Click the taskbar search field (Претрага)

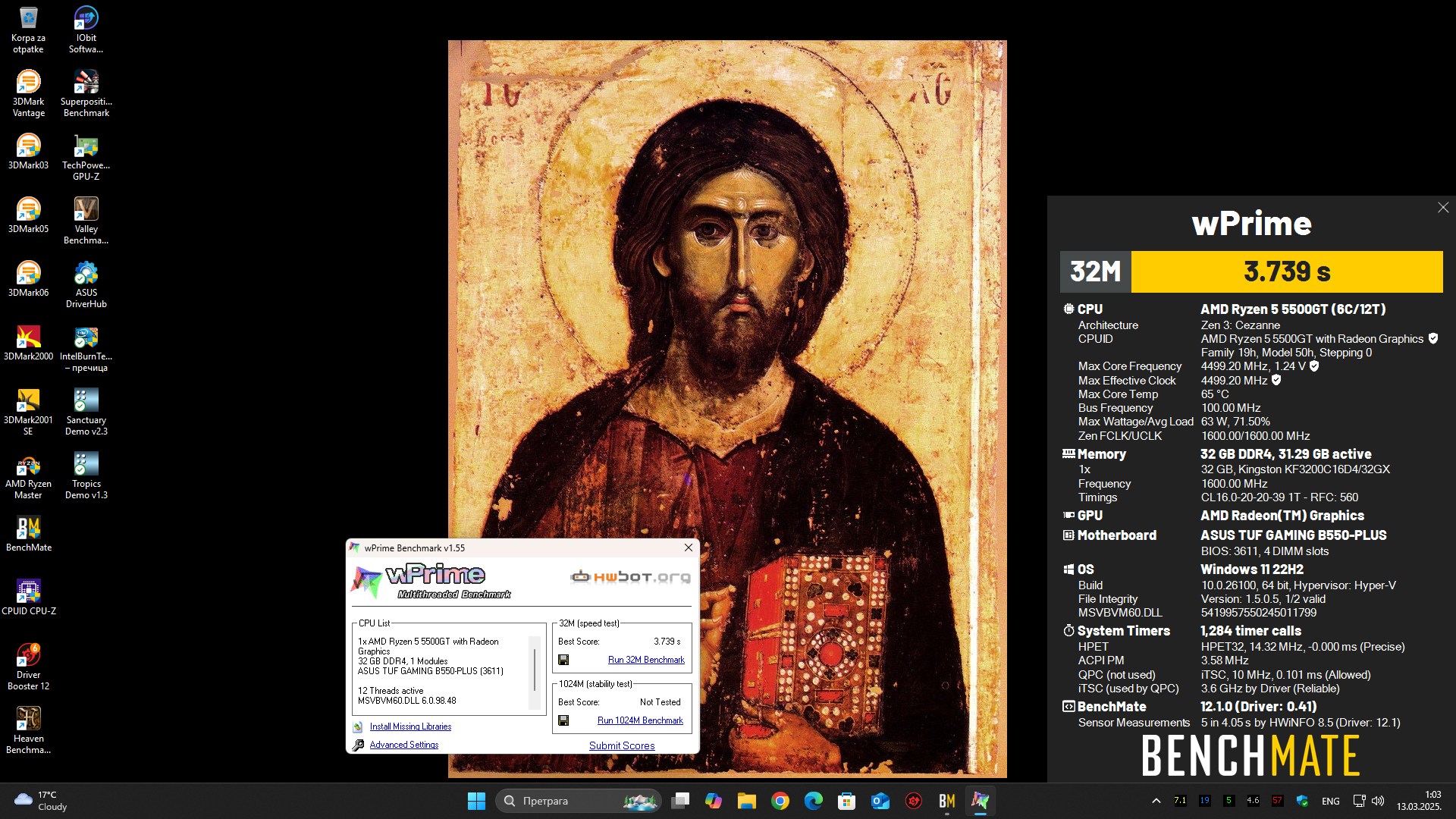(x=579, y=801)
